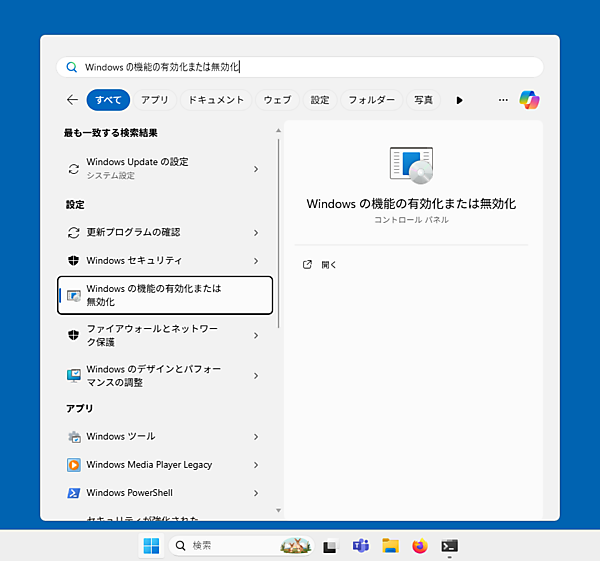This screenshot has height=561, width=600.
Task: Switch to the ウェブ filter tab
Action: (x=277, y=100)
